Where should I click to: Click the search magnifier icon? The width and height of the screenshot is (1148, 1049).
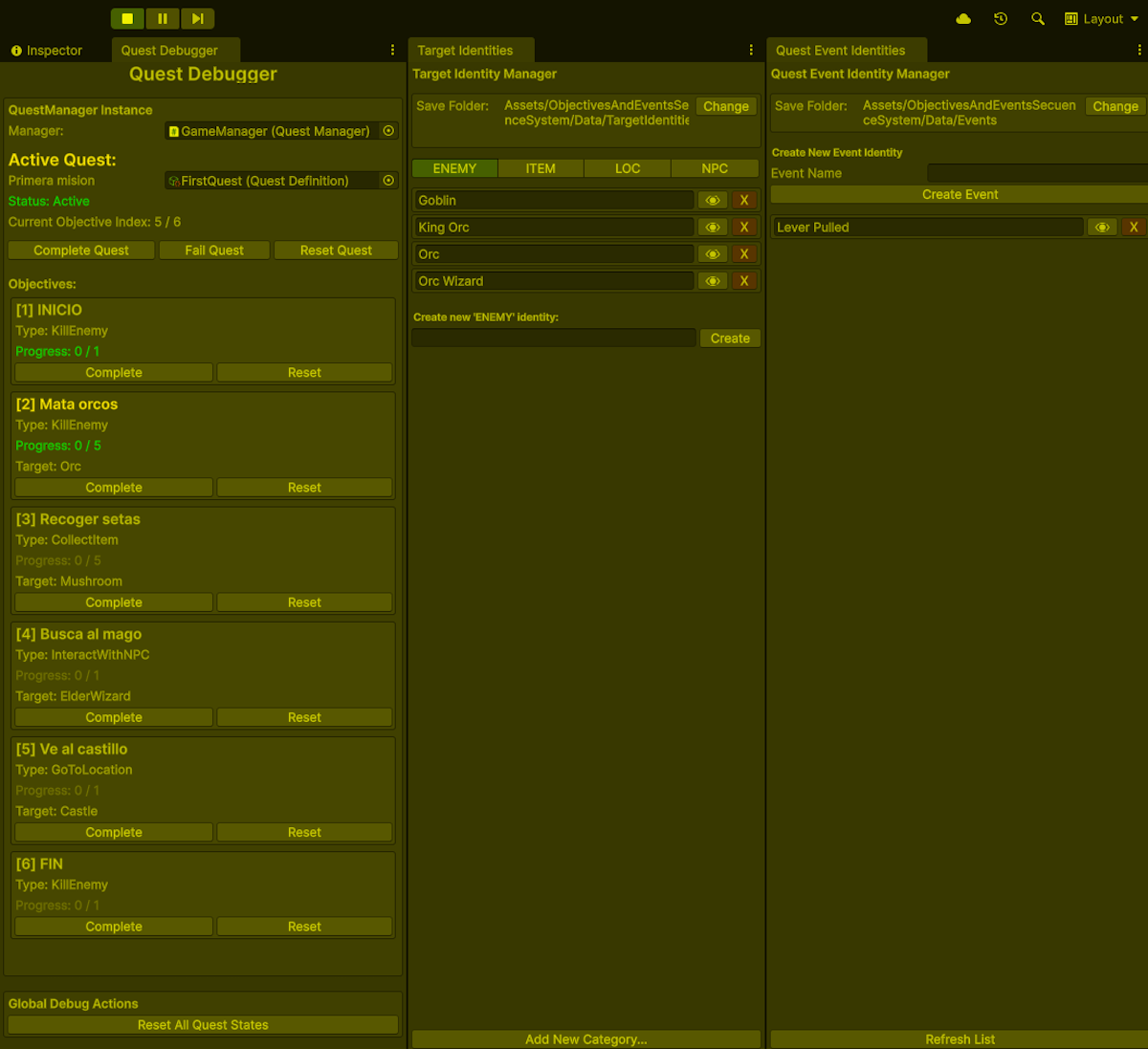coord(1037,19)
